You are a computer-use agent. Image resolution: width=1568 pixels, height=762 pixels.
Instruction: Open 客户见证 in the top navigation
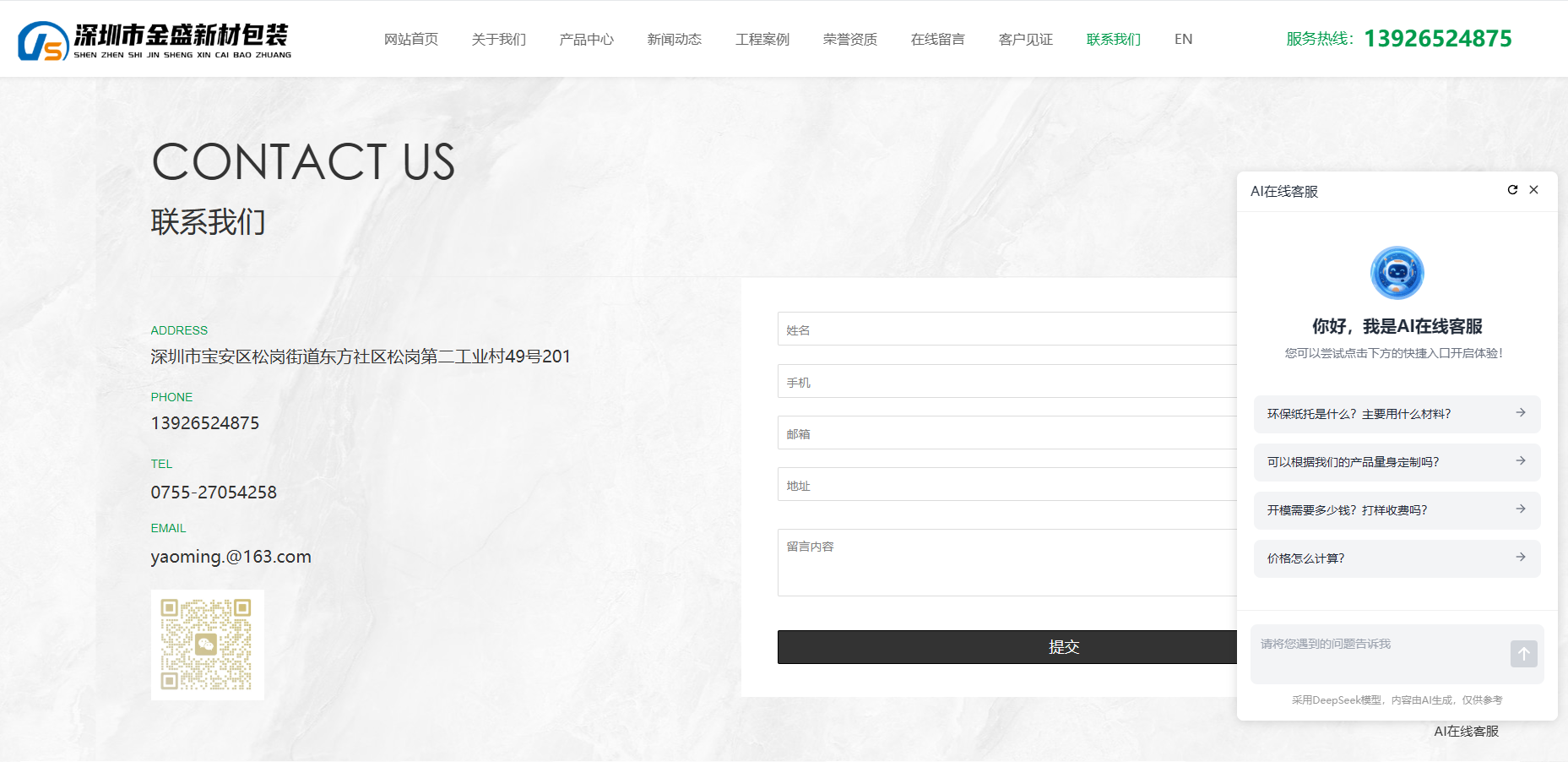[x=1026, y=39]
